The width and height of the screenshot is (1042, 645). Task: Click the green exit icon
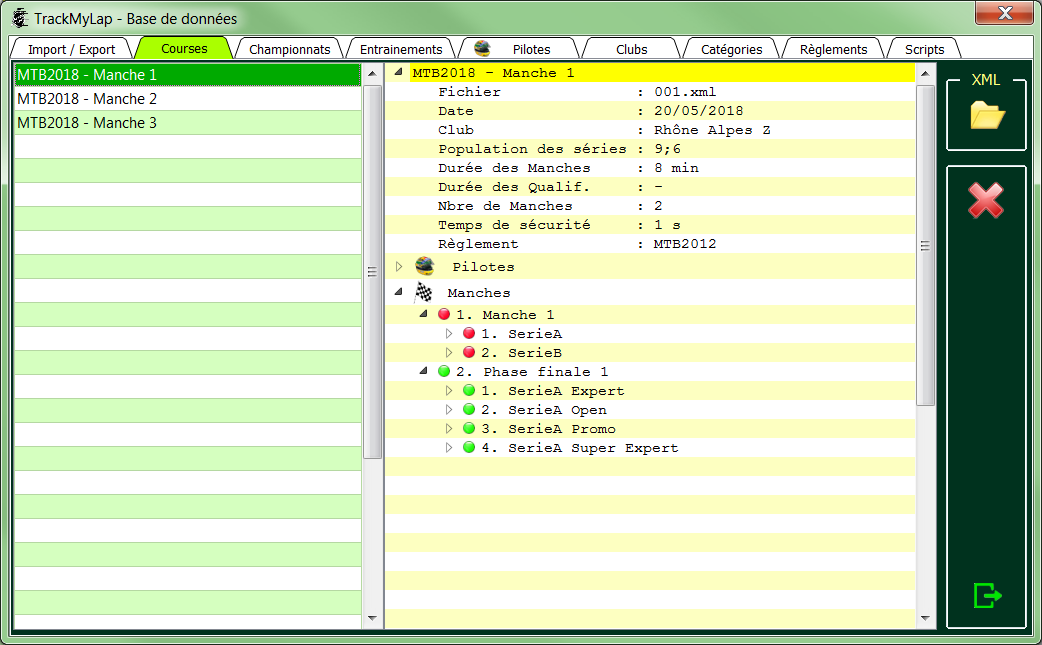tap(987, 595)
